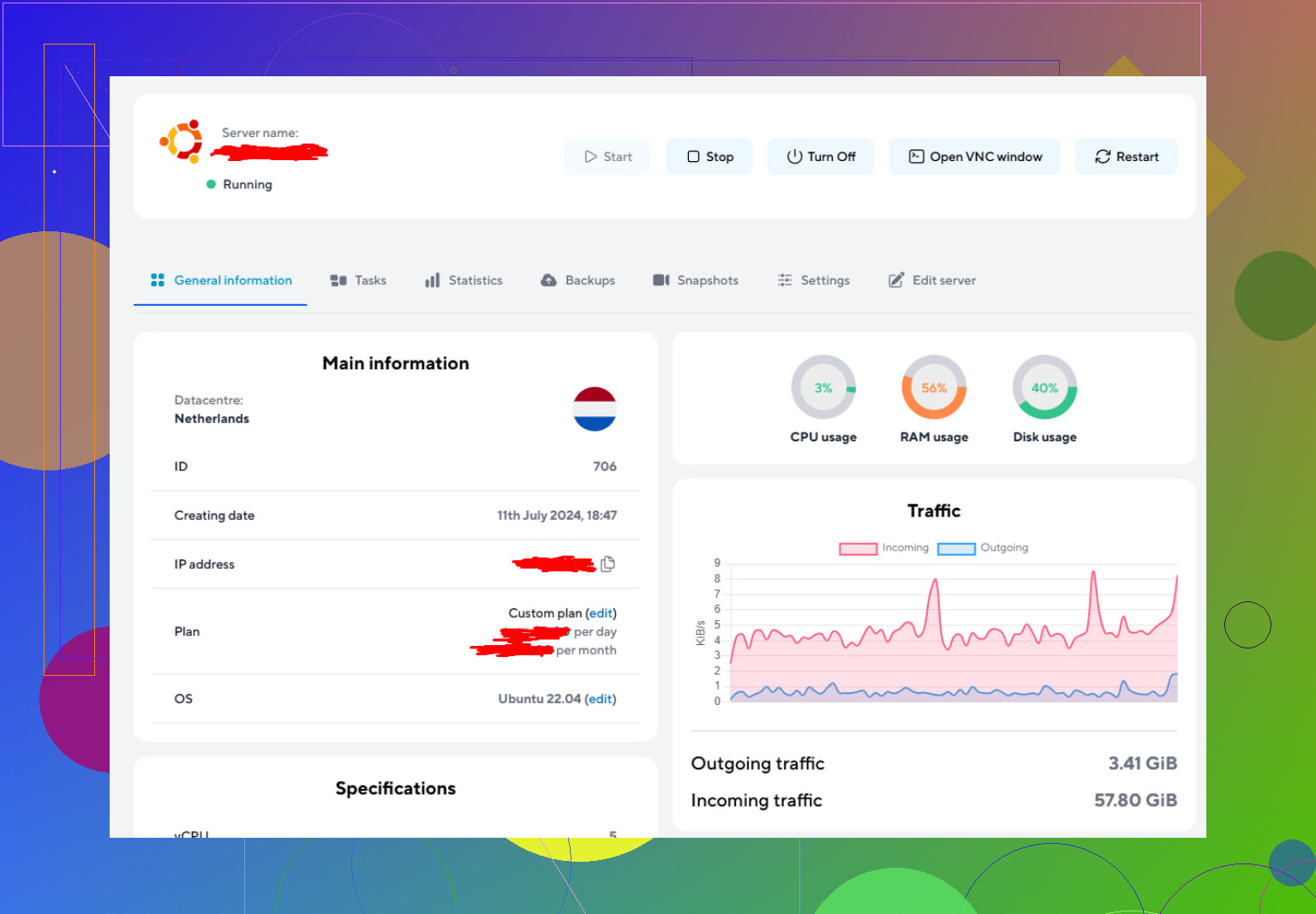The width and height of the screenshot is (1316, 914).
Task: Open the Snapshots tab
Action: pyautogui.click(x=696, y=280)
